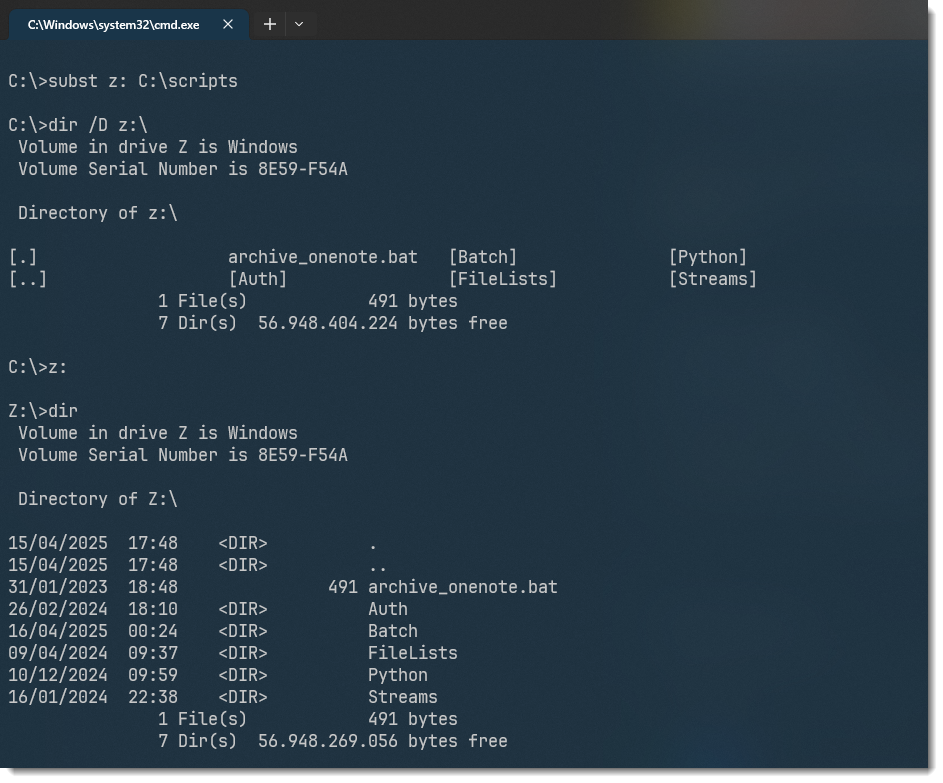
Task: Click the [FileLists] bracketed directory entry
Action: click(x=502, y=279)
